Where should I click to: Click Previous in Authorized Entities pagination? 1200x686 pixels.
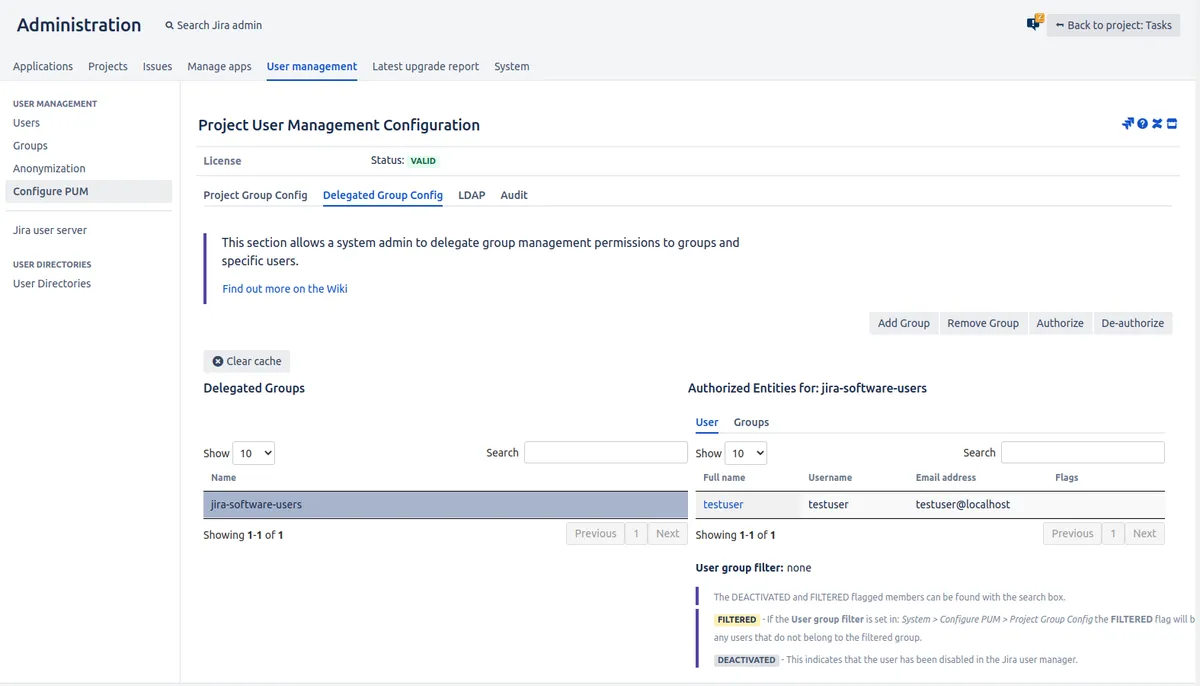click(1073, 534)
